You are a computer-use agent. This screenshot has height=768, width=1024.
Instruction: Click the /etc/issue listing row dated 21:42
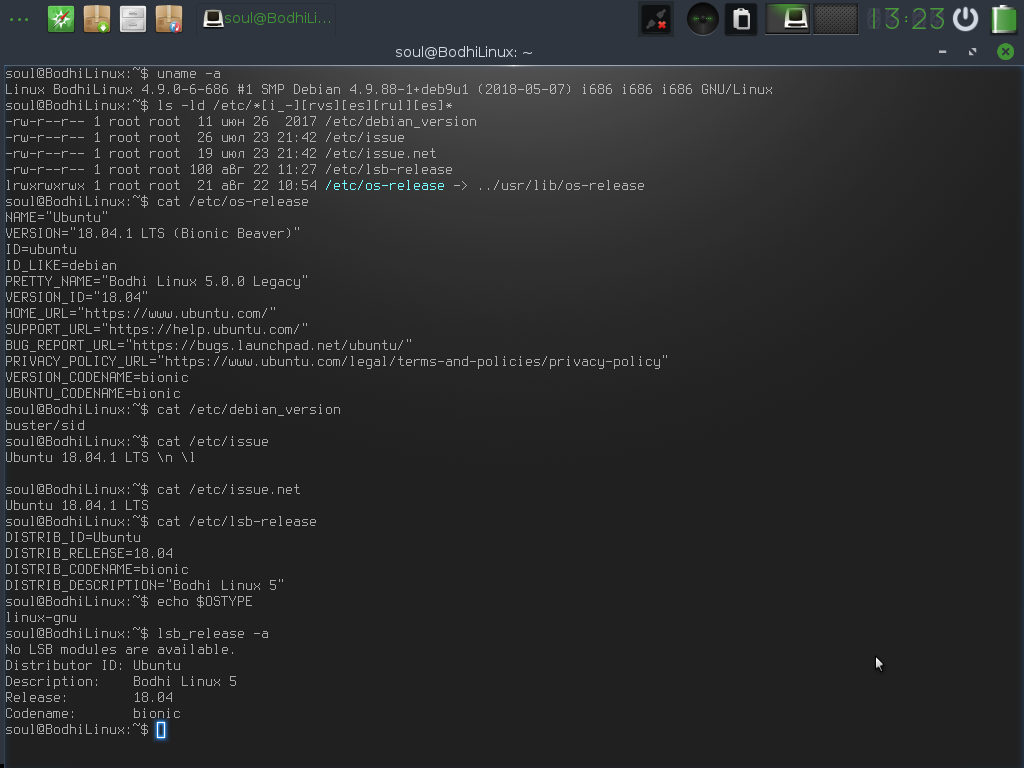(205, 138)
